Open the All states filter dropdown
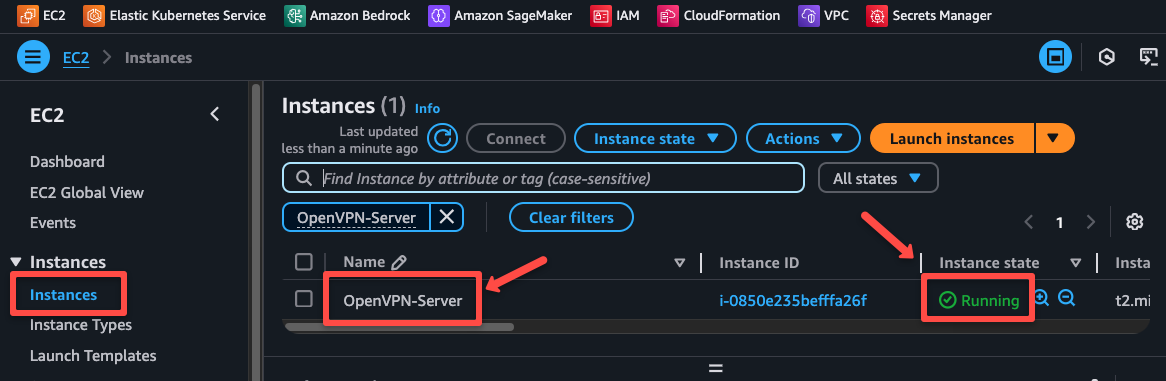The height and width of the screenshot is (381, 1166). pyautogui.click(x=878, y=179)
